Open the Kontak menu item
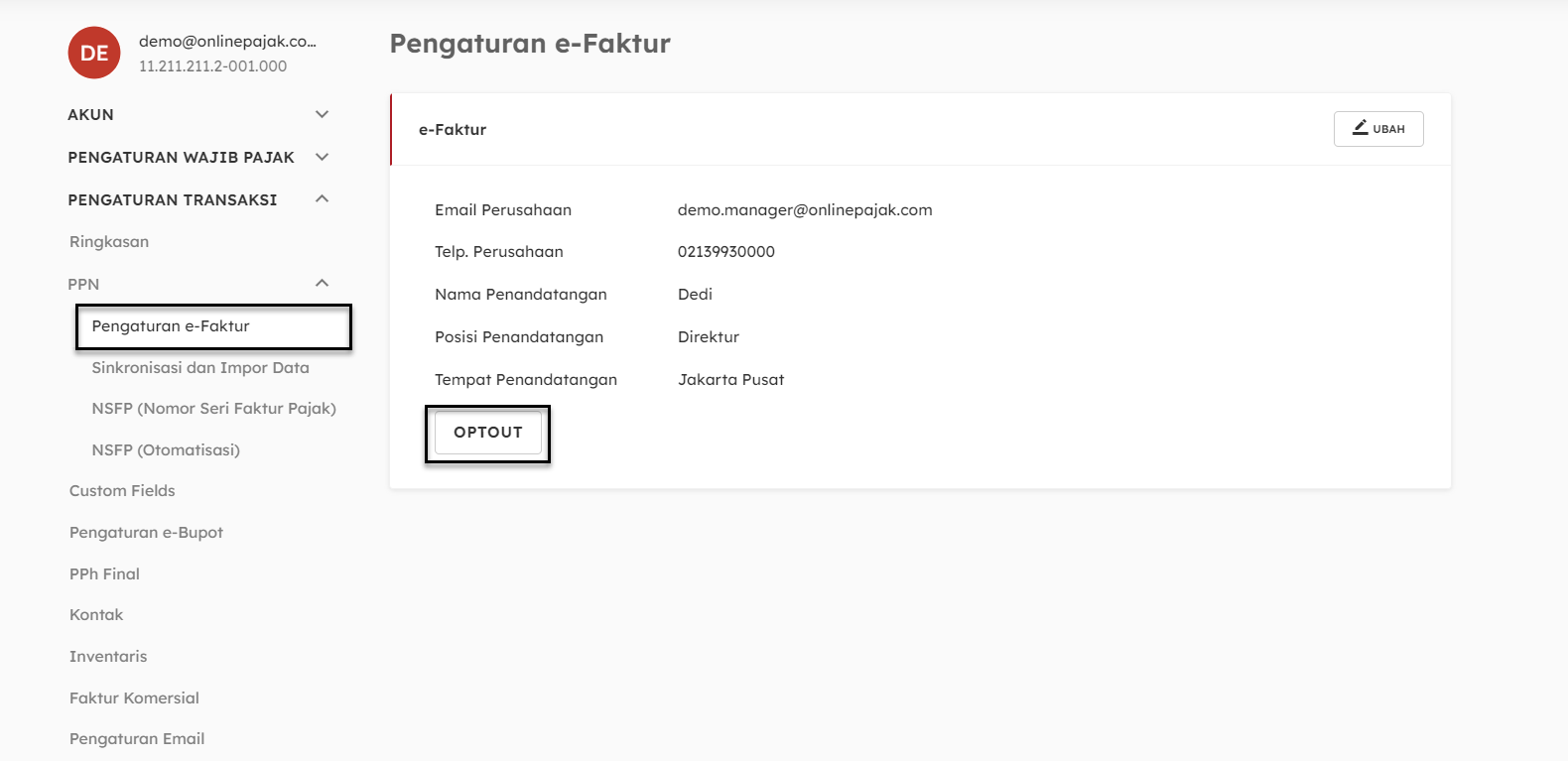This screenshot has height=761, width=1568. click(96, 615)
